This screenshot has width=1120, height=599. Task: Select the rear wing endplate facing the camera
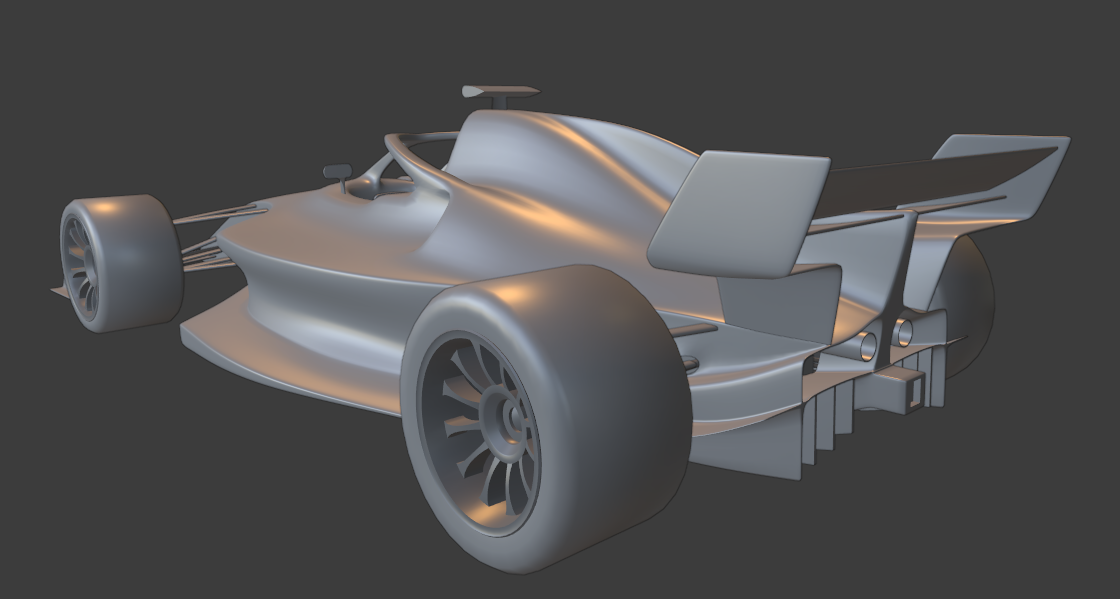coord(739,214)
